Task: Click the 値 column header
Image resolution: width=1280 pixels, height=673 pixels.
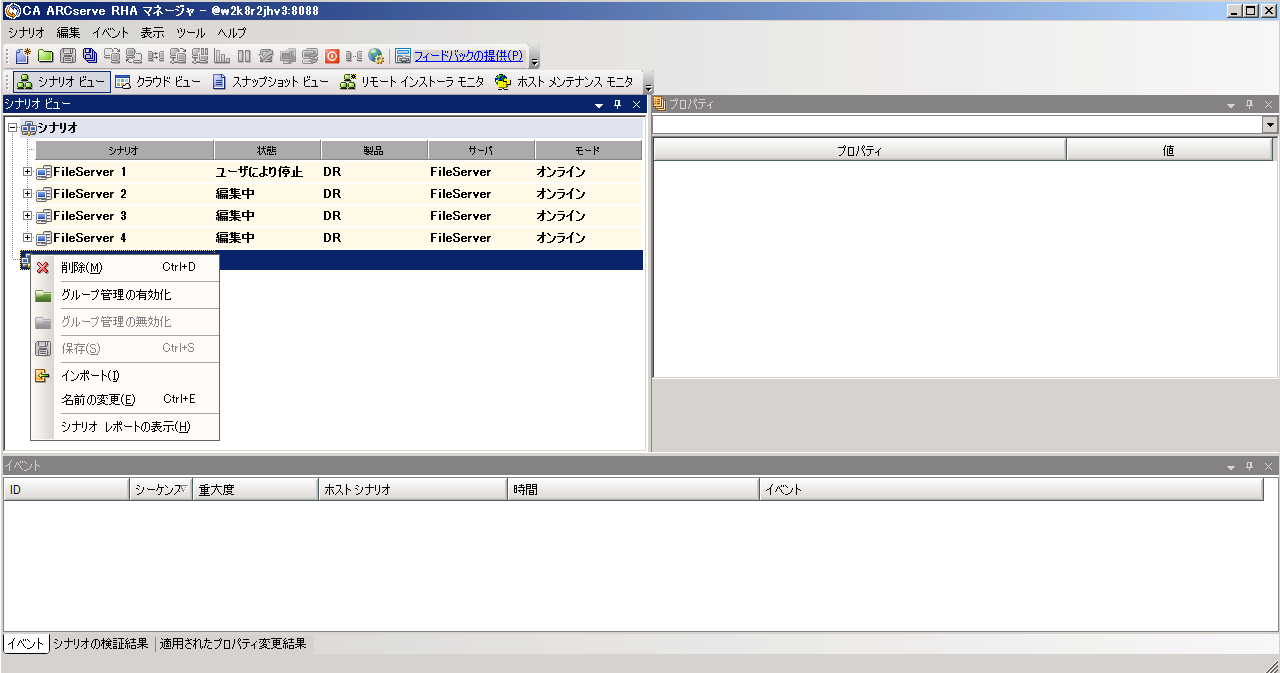Action: coord(1169,150)
